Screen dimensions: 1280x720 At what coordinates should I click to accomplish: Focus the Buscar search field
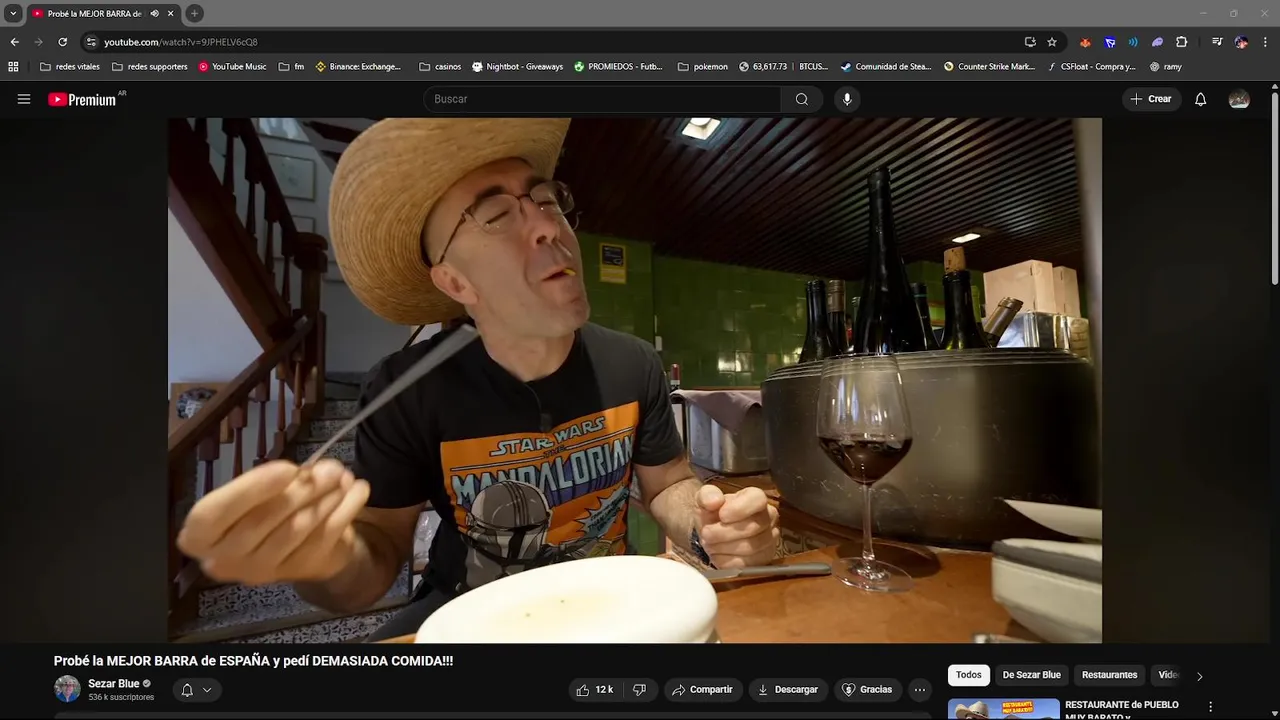602,99
